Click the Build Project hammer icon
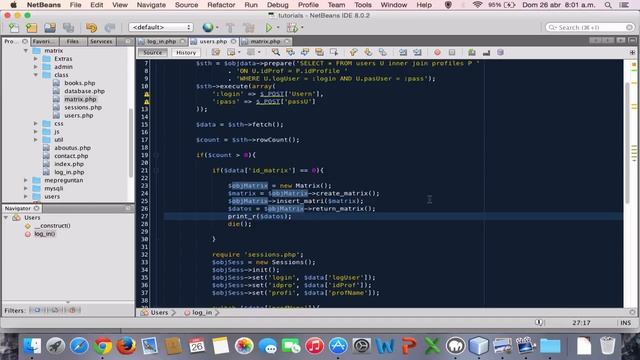 [x=230, y=28]
